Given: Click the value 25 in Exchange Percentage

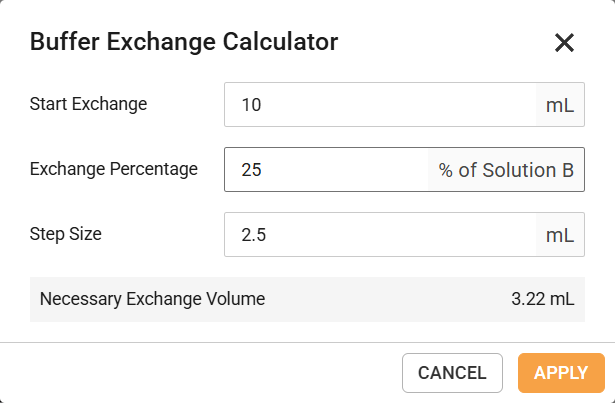Looking at the screenshot, I should (x=251, y=170).
